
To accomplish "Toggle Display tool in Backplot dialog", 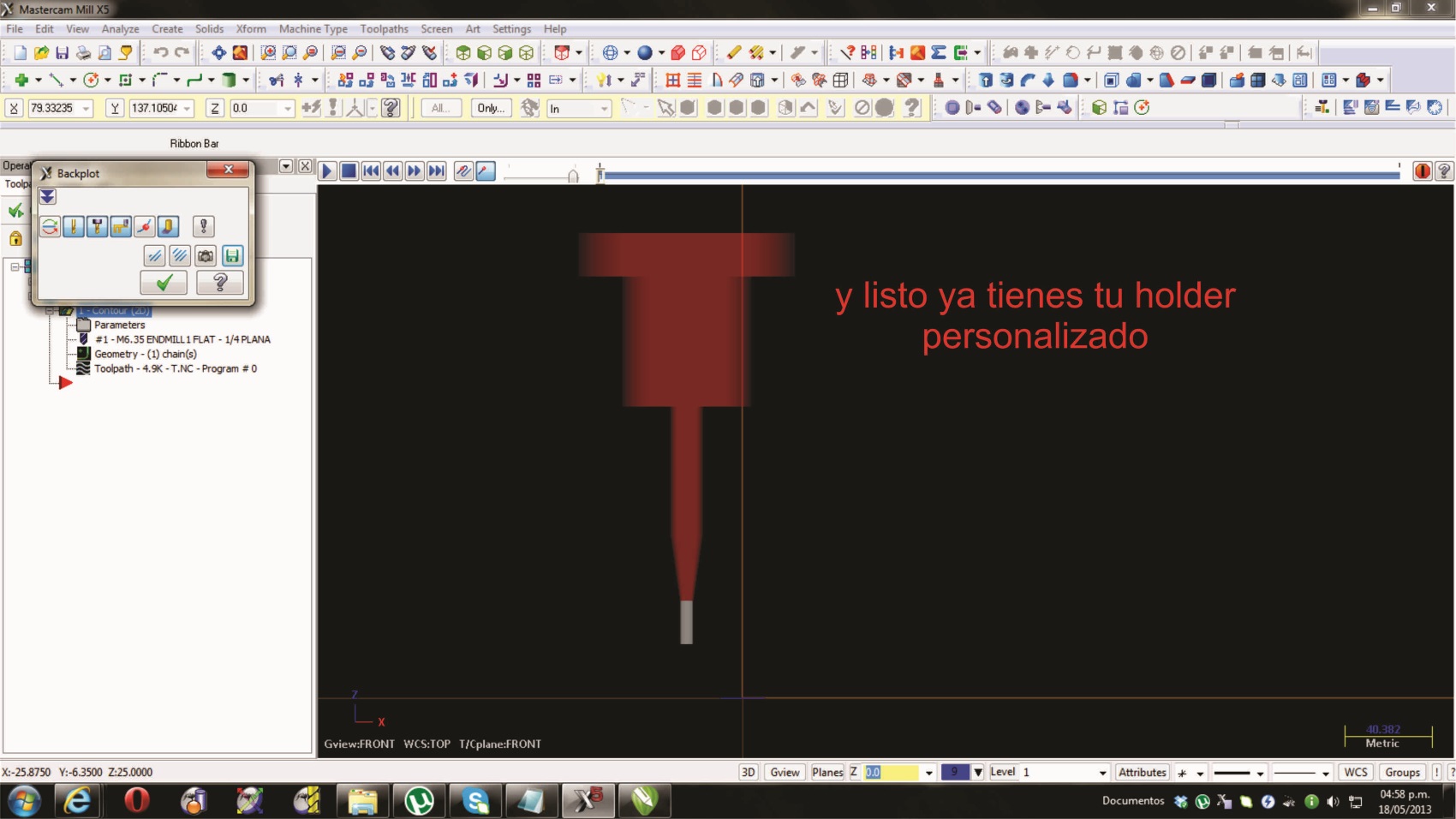I will point(74,227).
